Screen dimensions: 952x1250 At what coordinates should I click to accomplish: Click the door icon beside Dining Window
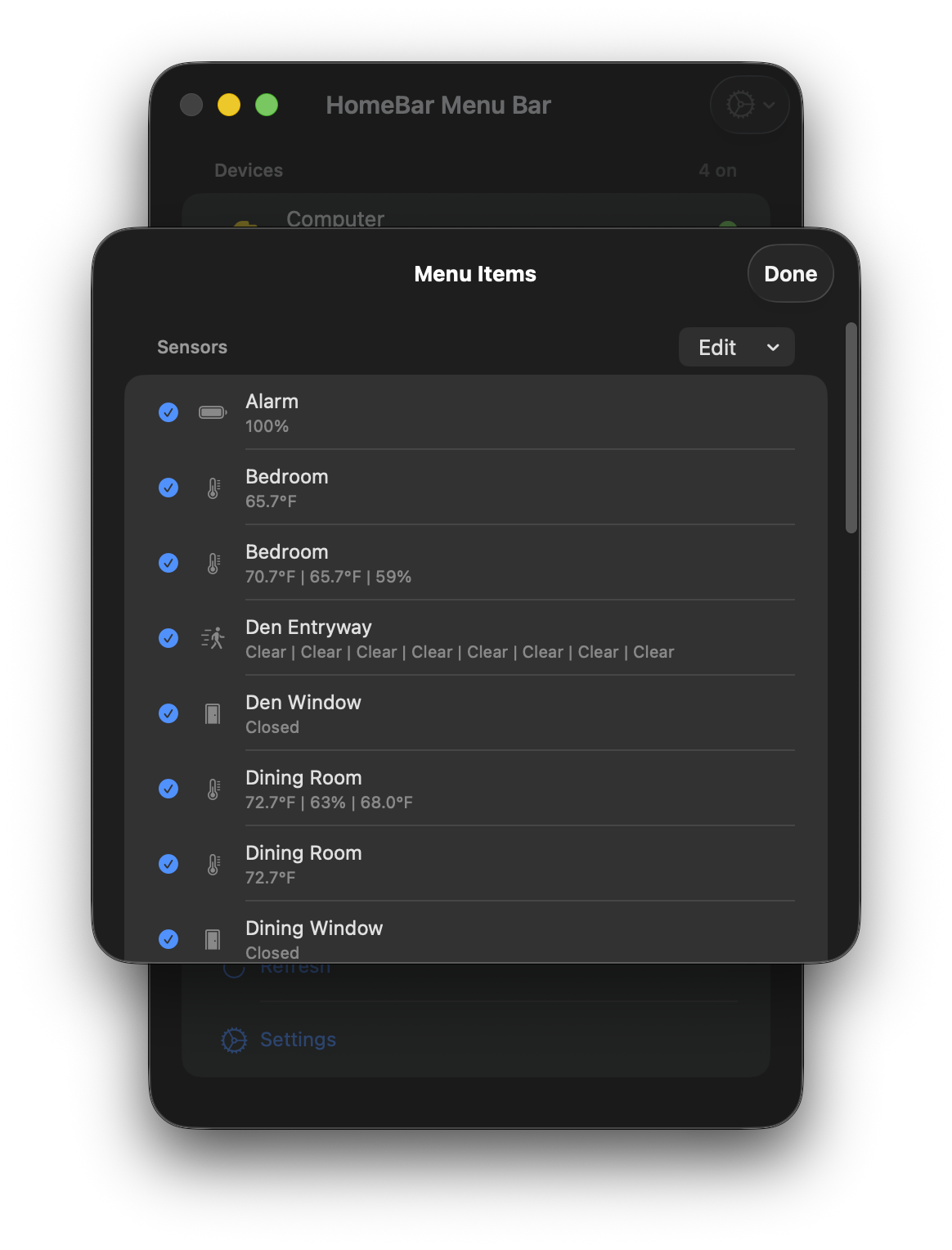tap(213, 939)
